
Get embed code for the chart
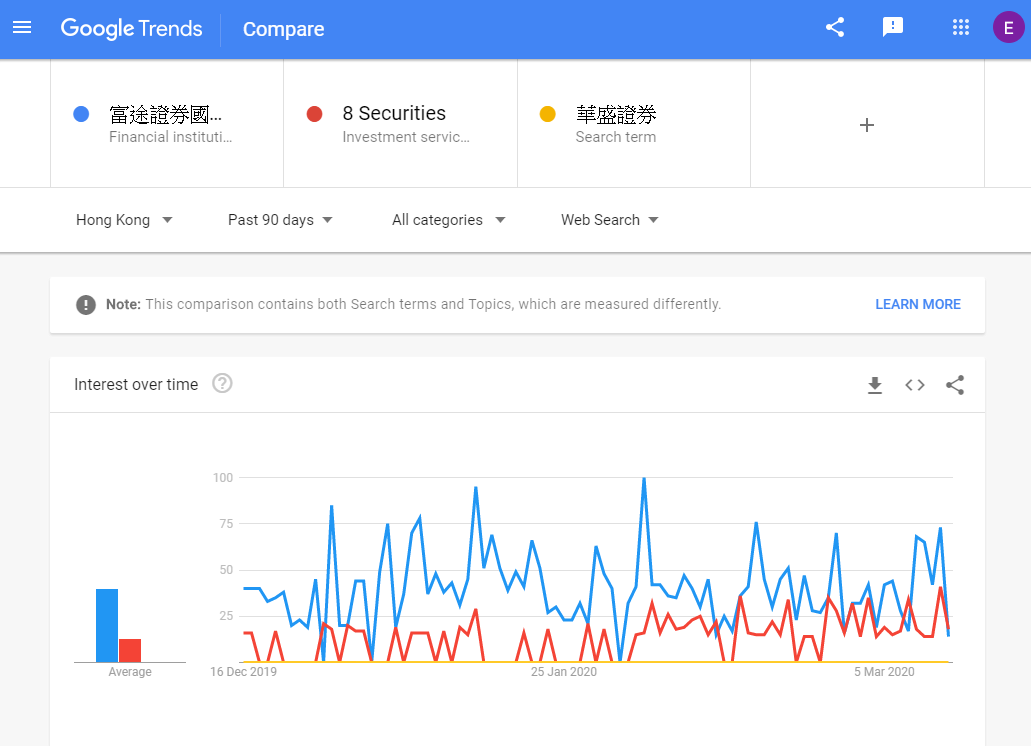click(915, 385)
